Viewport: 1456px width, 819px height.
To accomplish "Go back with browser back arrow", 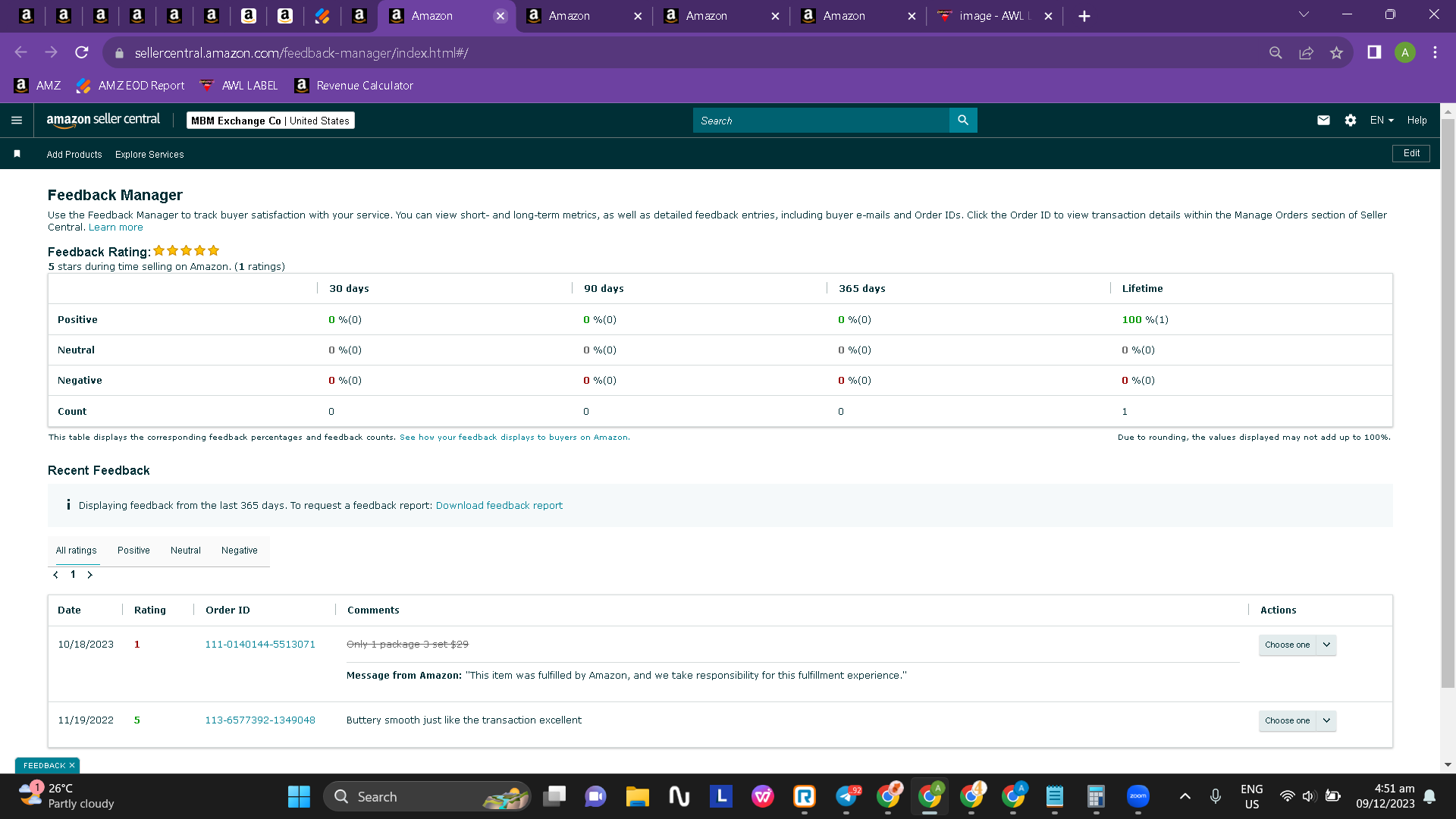I will (20, 52).
